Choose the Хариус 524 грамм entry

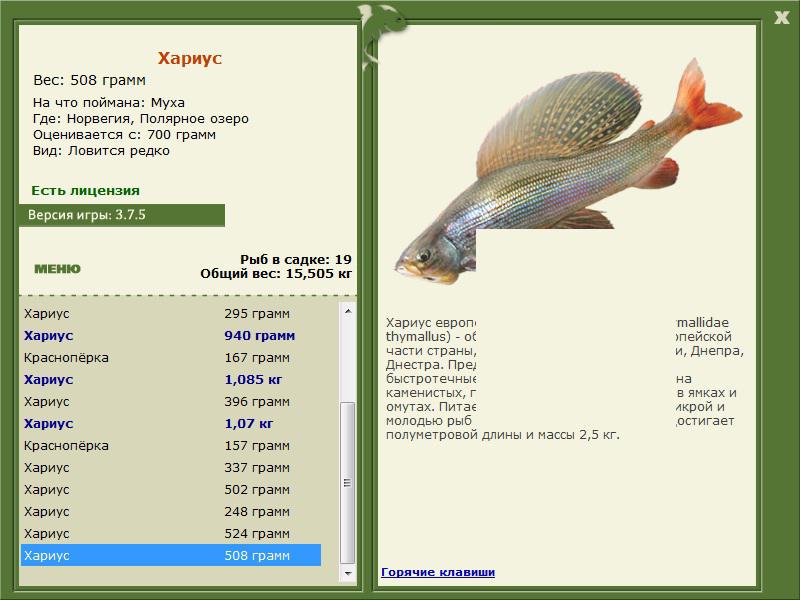point(170,534)
